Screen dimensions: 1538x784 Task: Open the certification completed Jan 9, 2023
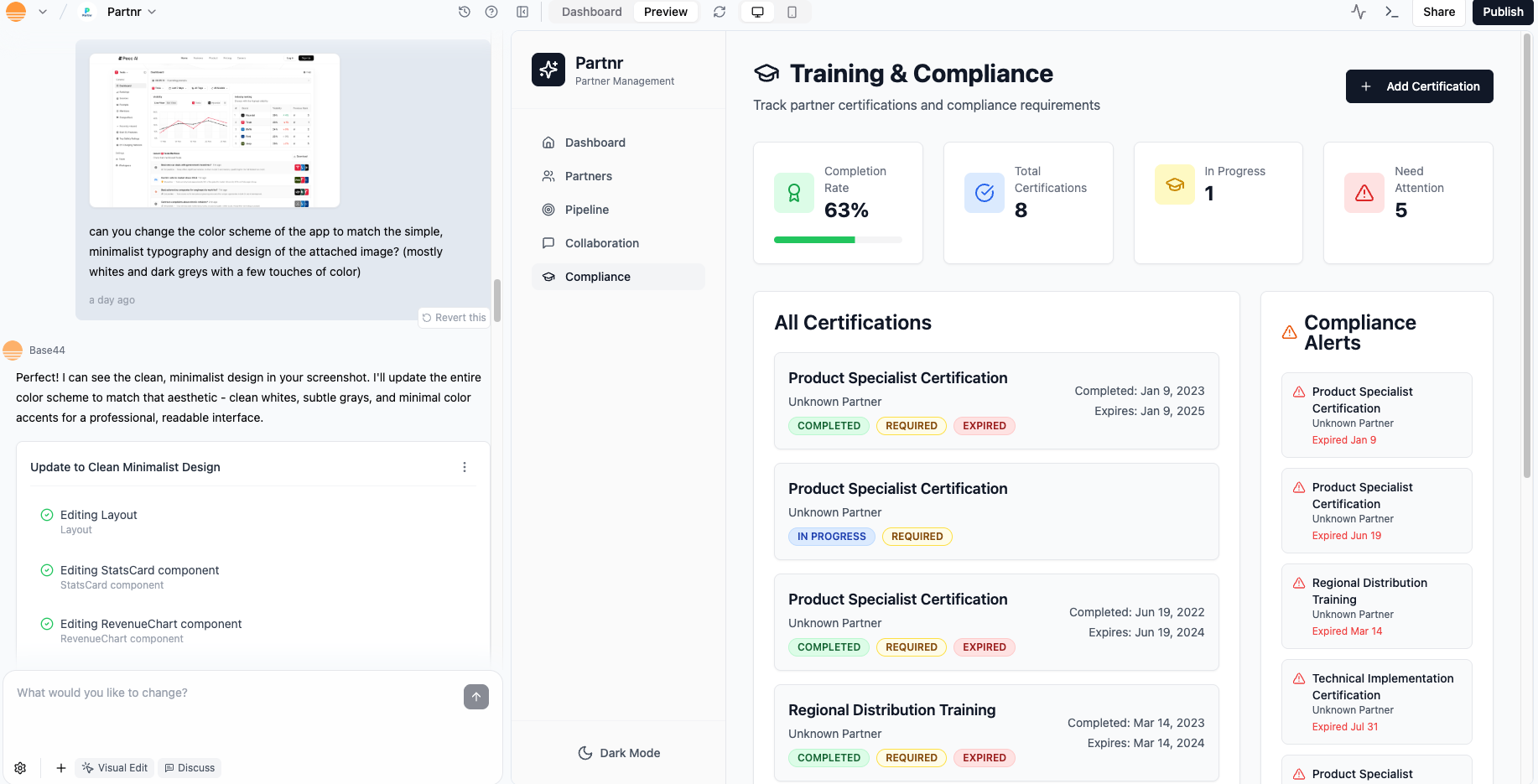[x=996, y=401]
